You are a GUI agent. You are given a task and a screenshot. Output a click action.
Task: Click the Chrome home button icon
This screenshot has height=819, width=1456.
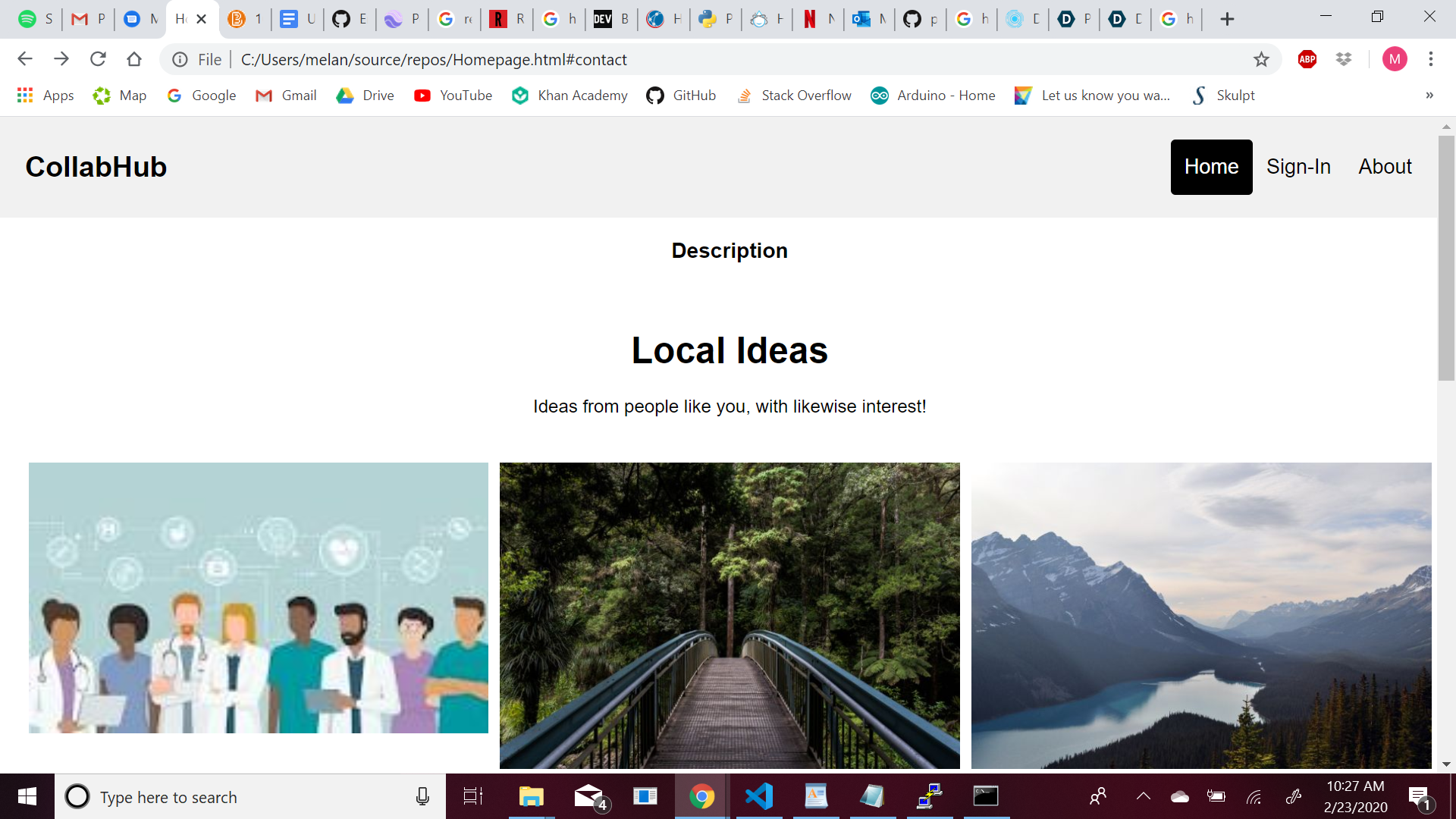tap(134, 59)
